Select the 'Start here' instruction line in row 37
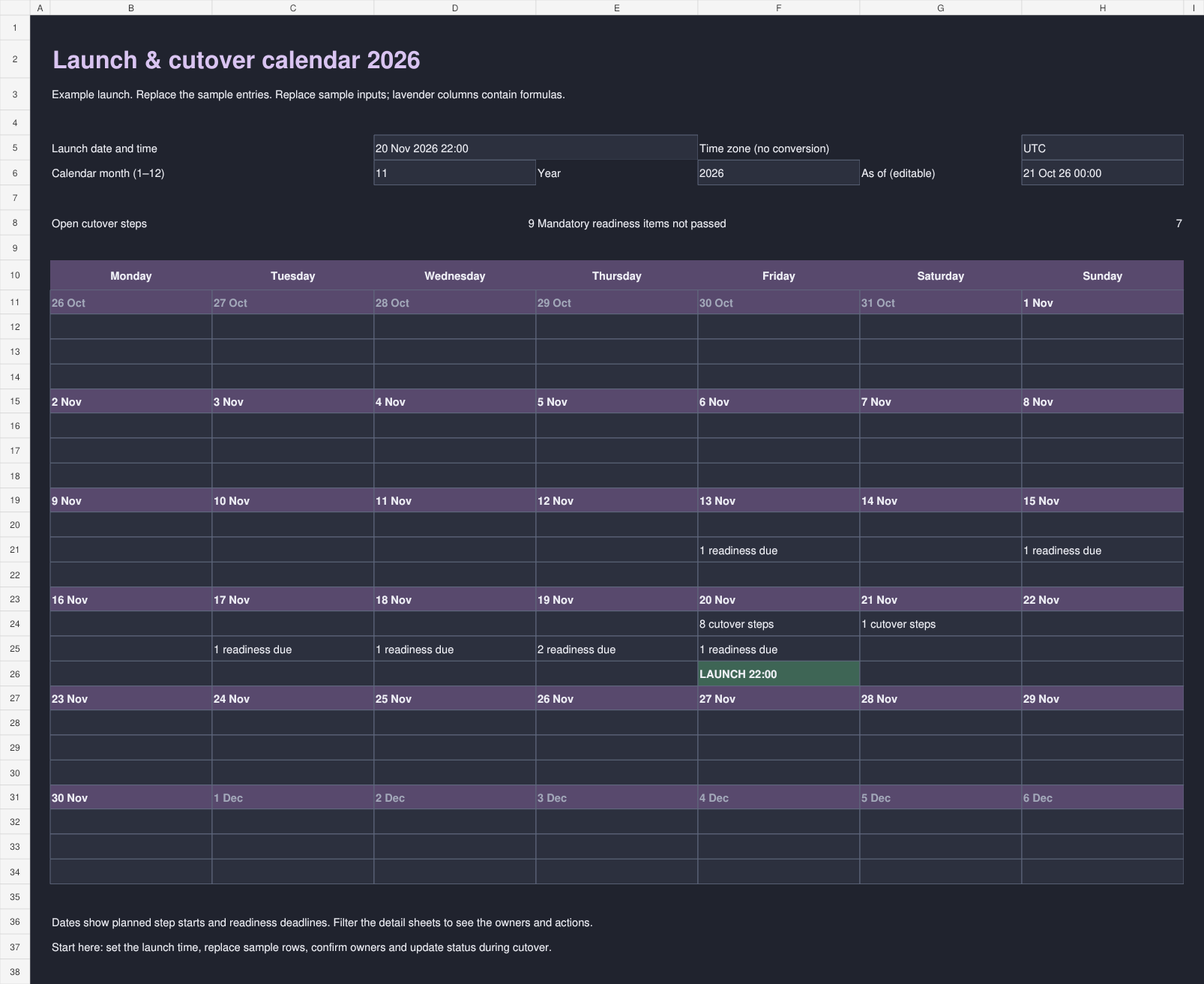The width and height of the screenshot is (1204, 984). 301,947
